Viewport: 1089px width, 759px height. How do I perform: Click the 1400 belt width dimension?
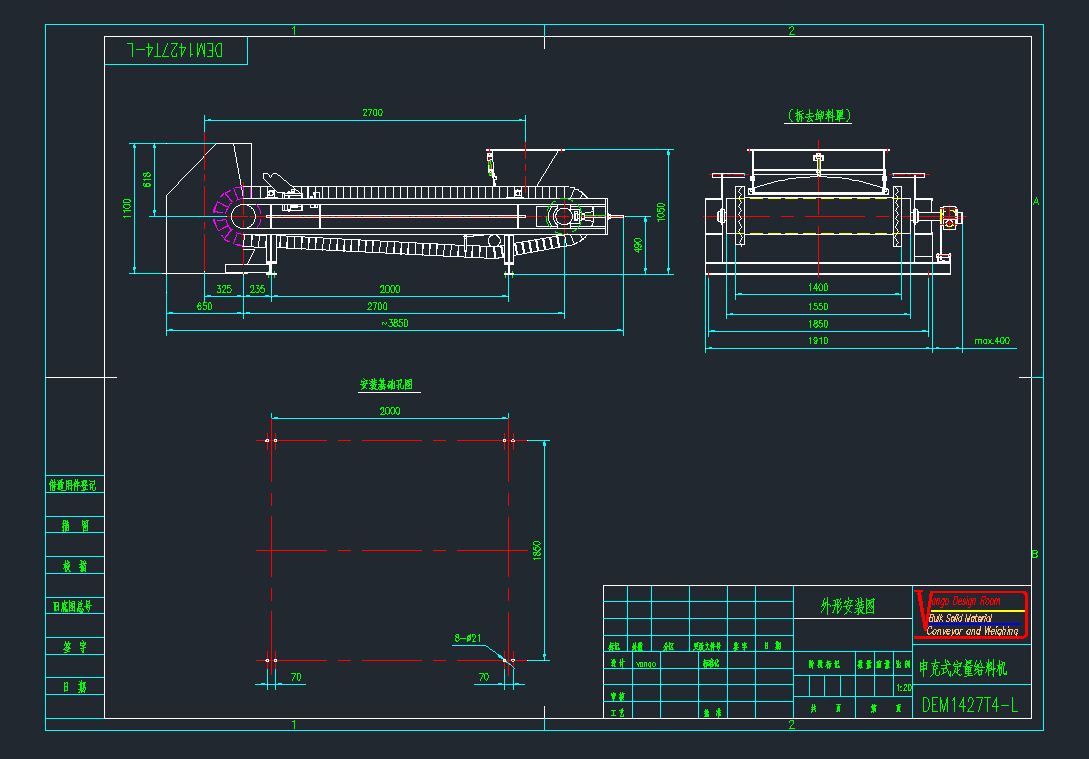click(817, 288)
